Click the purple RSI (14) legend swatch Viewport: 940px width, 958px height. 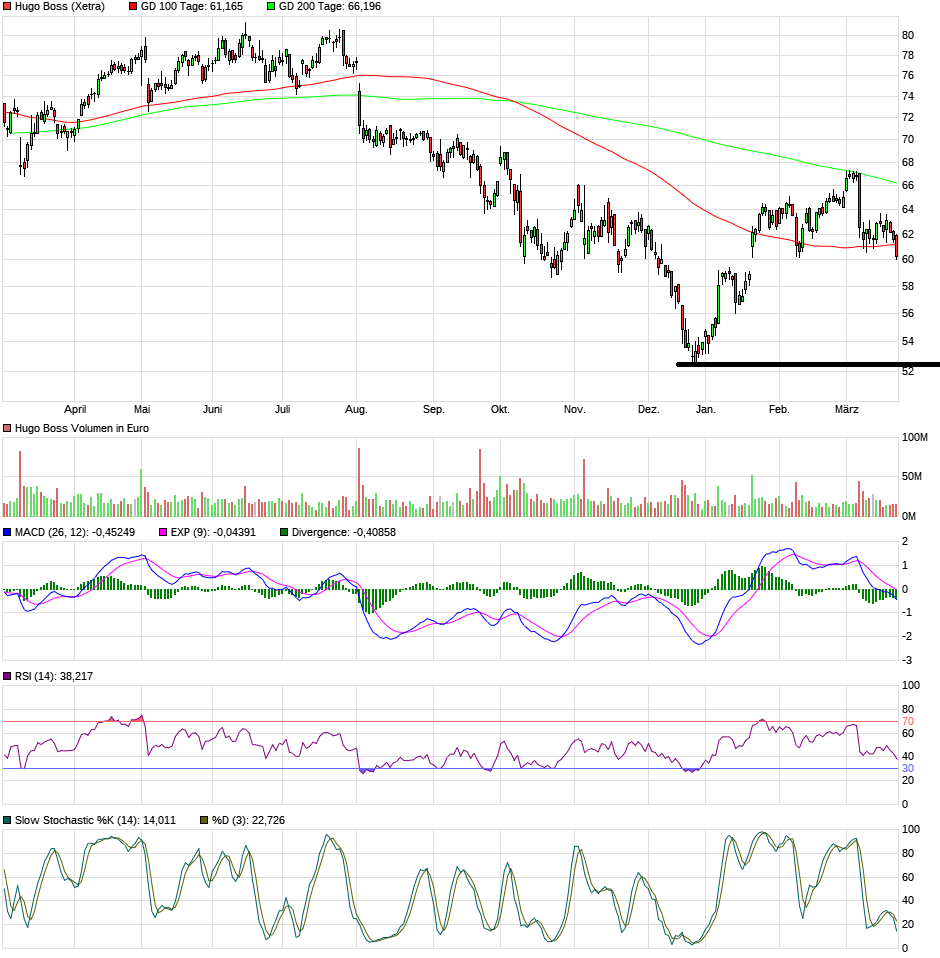[8, 676]
